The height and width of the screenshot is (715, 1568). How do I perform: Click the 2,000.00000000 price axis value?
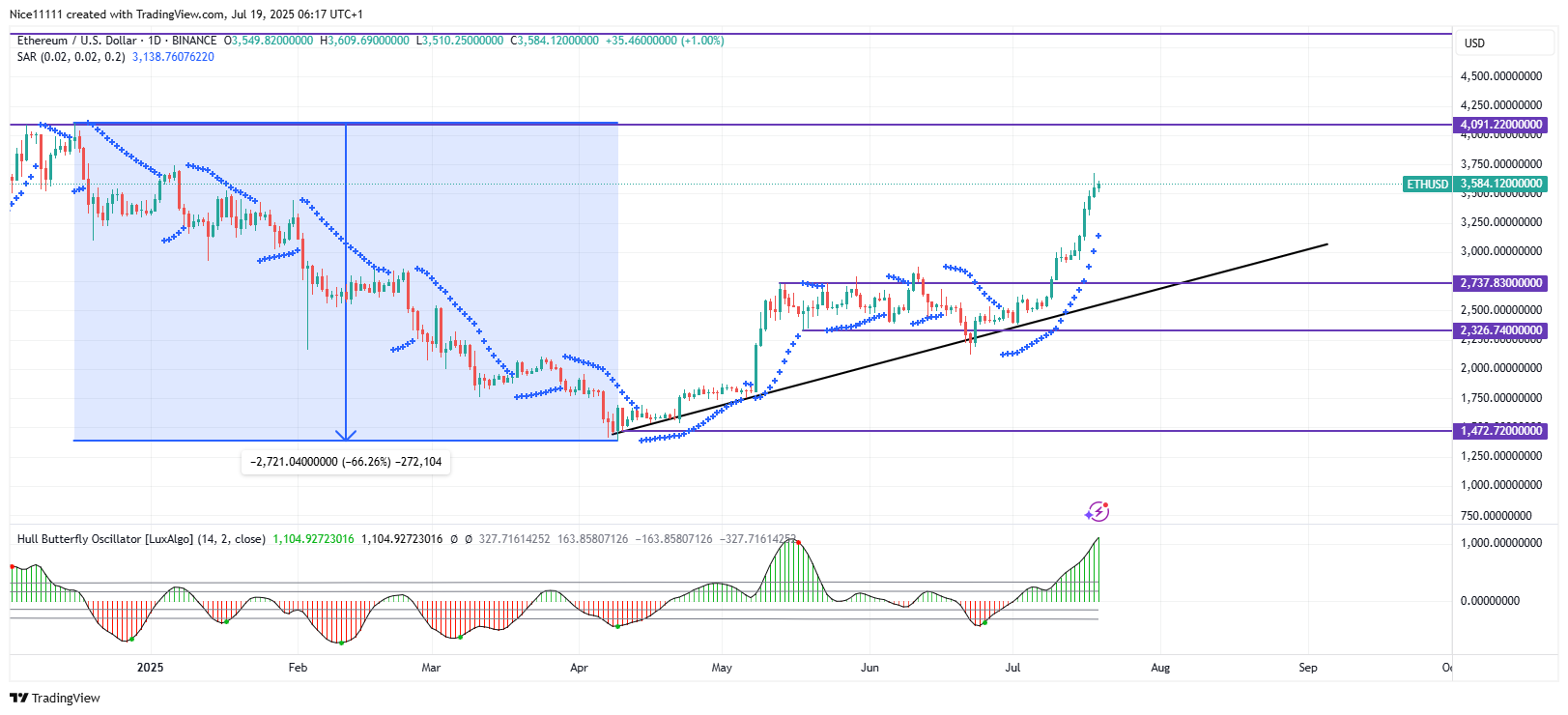1501,368
